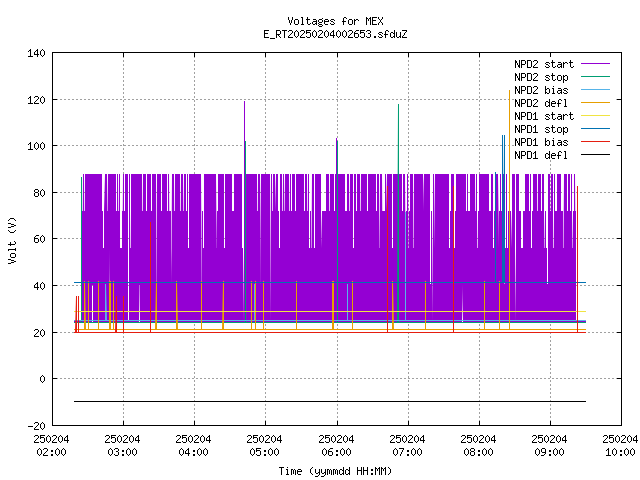Select the filename E_RT20250204002653.sfduZ

click(335, 34)
